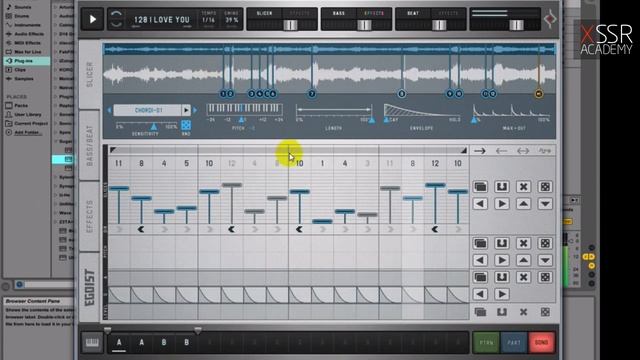Shift slice lane values up
This screenshot has height=360, width=640.
coord(523,204)
